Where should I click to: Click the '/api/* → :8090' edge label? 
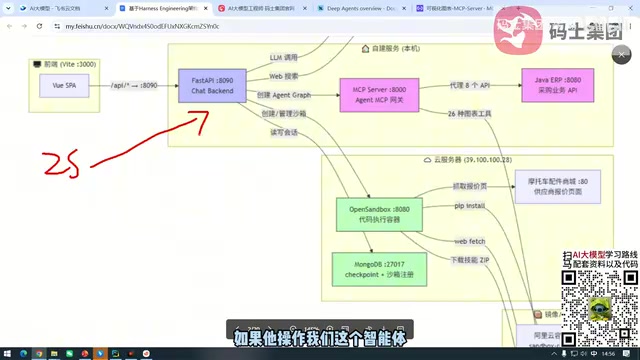[134, 85]
